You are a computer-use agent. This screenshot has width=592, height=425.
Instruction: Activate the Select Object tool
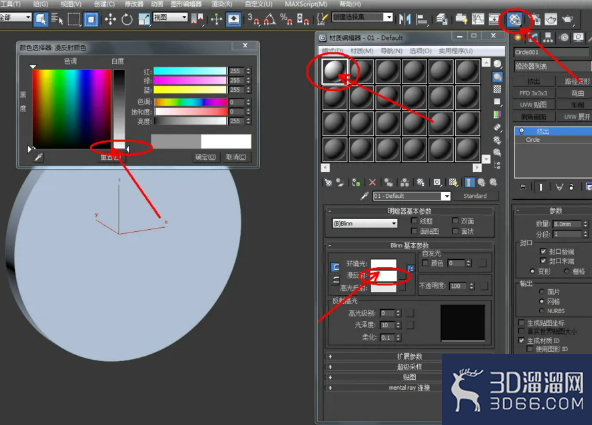(40, 19)
